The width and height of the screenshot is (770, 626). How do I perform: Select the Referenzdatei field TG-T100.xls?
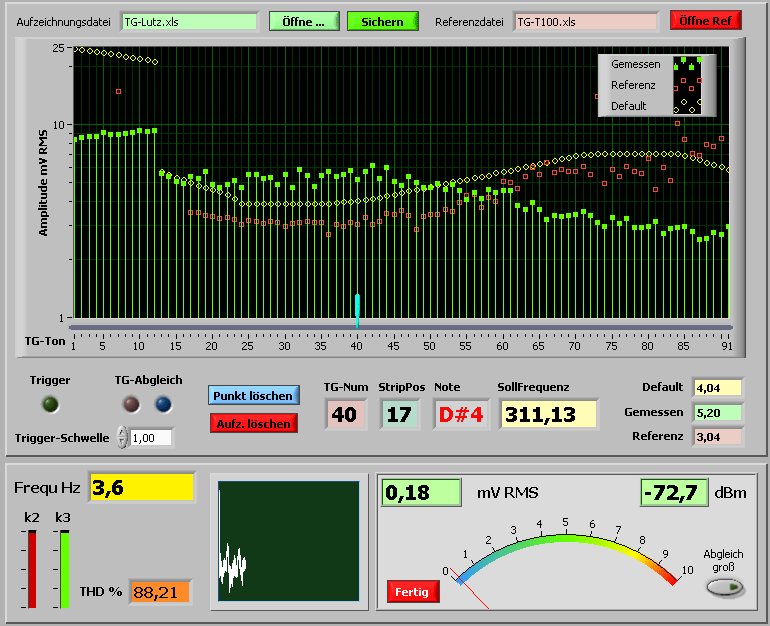[586, 22]
